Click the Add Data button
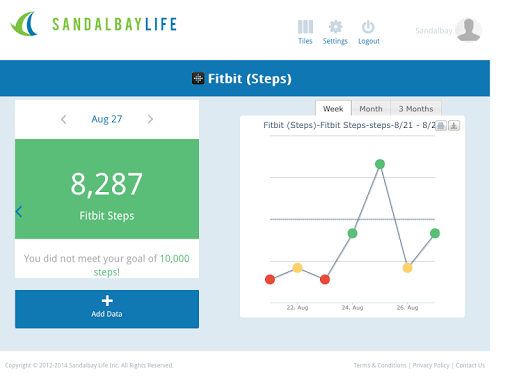The width and height of the screenshot is (512, 384). (x=107, y=309)
